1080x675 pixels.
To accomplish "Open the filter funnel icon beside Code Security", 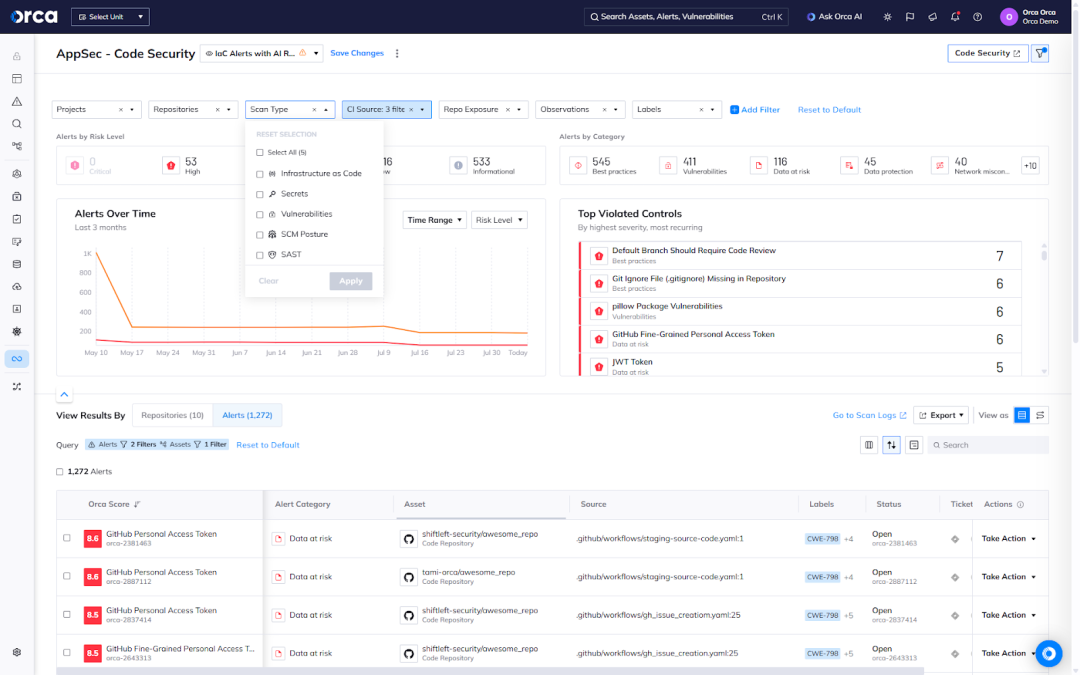I will click(x=1040, y=53).
